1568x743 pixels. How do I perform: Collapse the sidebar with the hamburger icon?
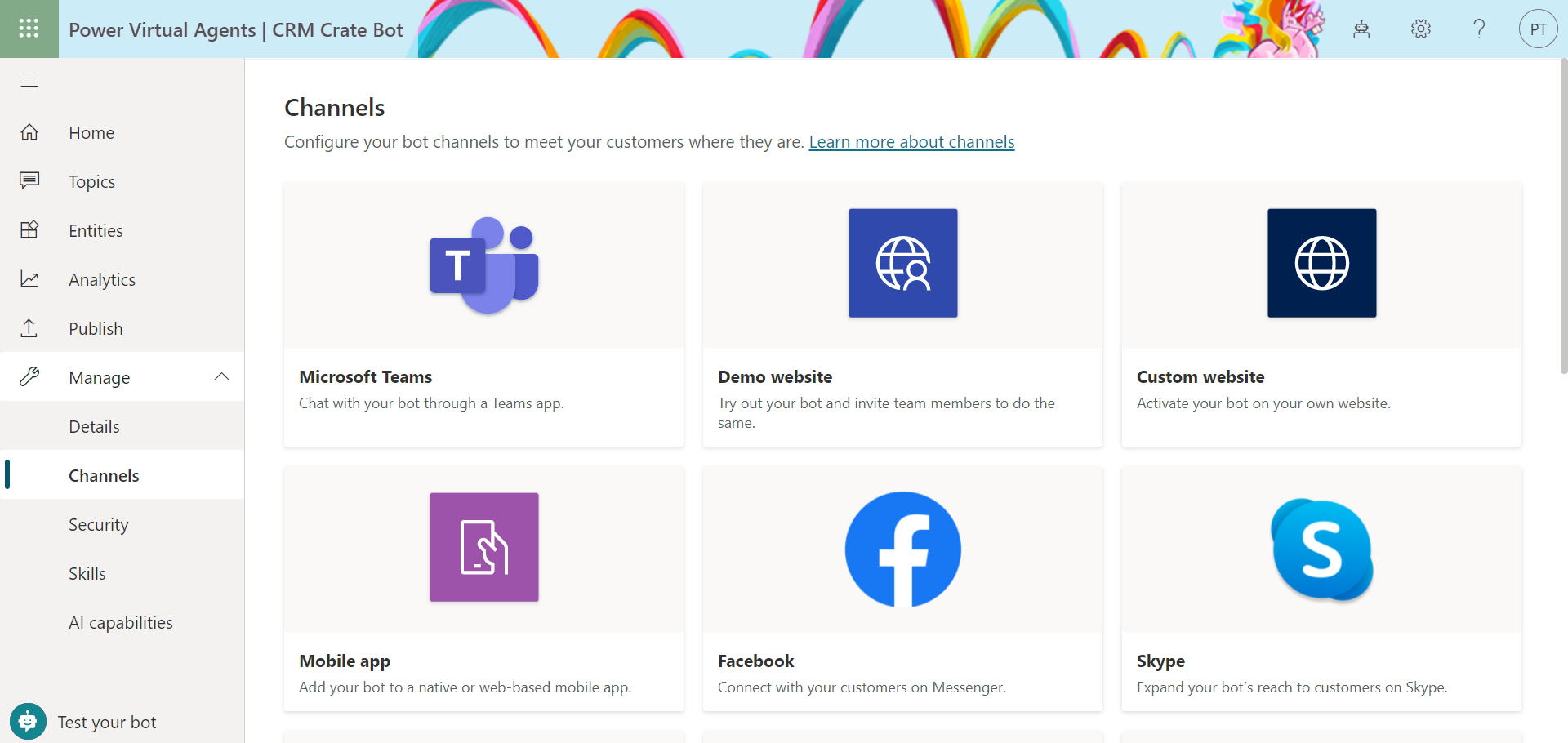(x=29, y=82)
